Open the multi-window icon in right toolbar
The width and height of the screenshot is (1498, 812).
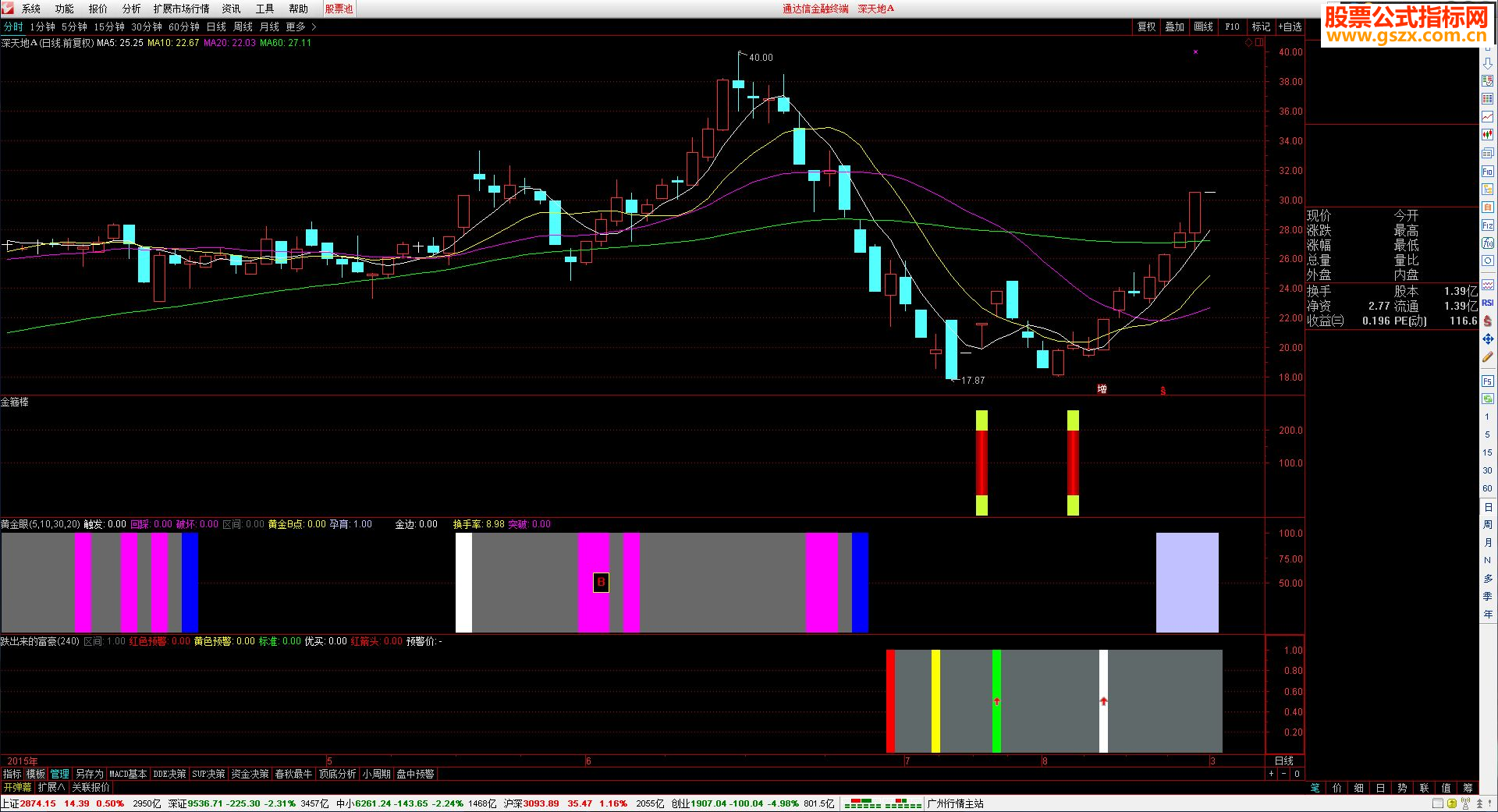(1488, 153)
